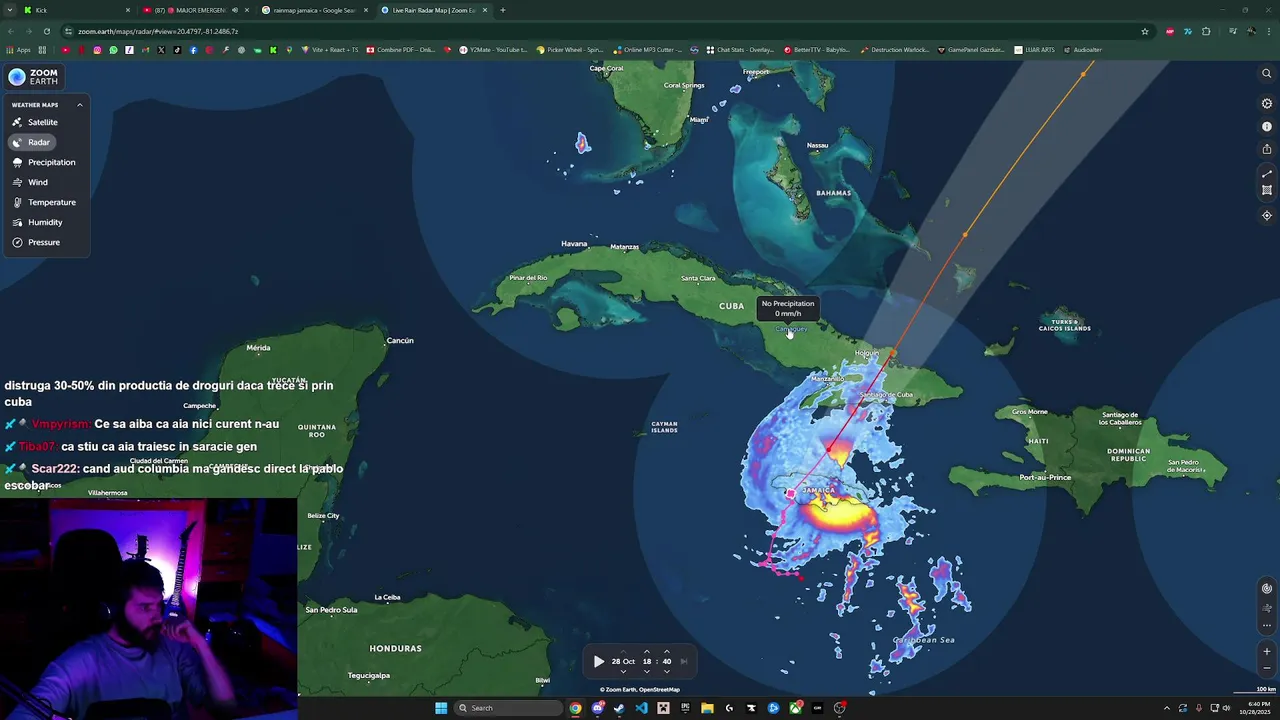Toggle the radar overlay layer icon
Image resolution: width=1280 pixels, height=720 pixels.
pos(1267,588)
